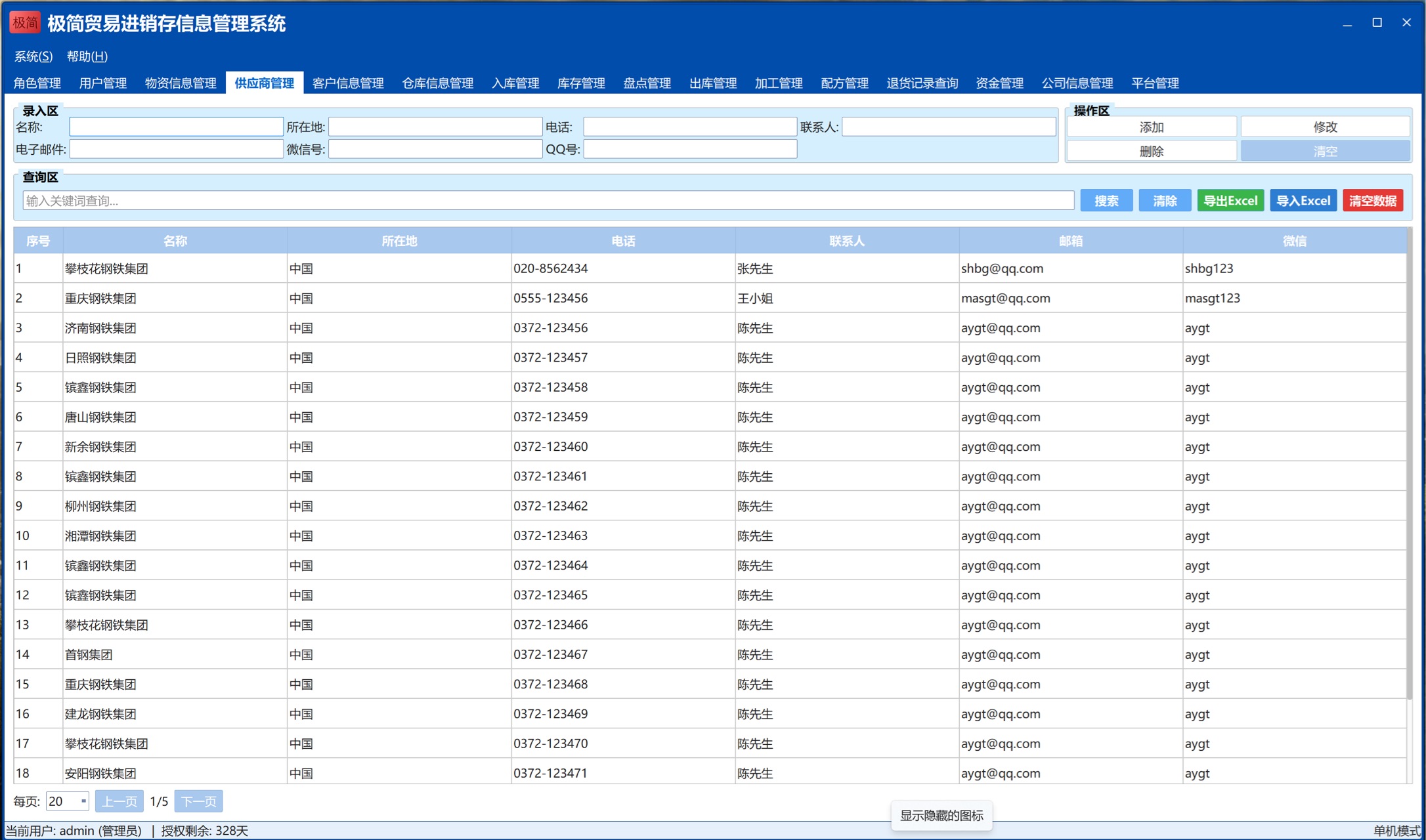Focus the 名称 input field
The image size is (1426, 840).
(177, 127)
